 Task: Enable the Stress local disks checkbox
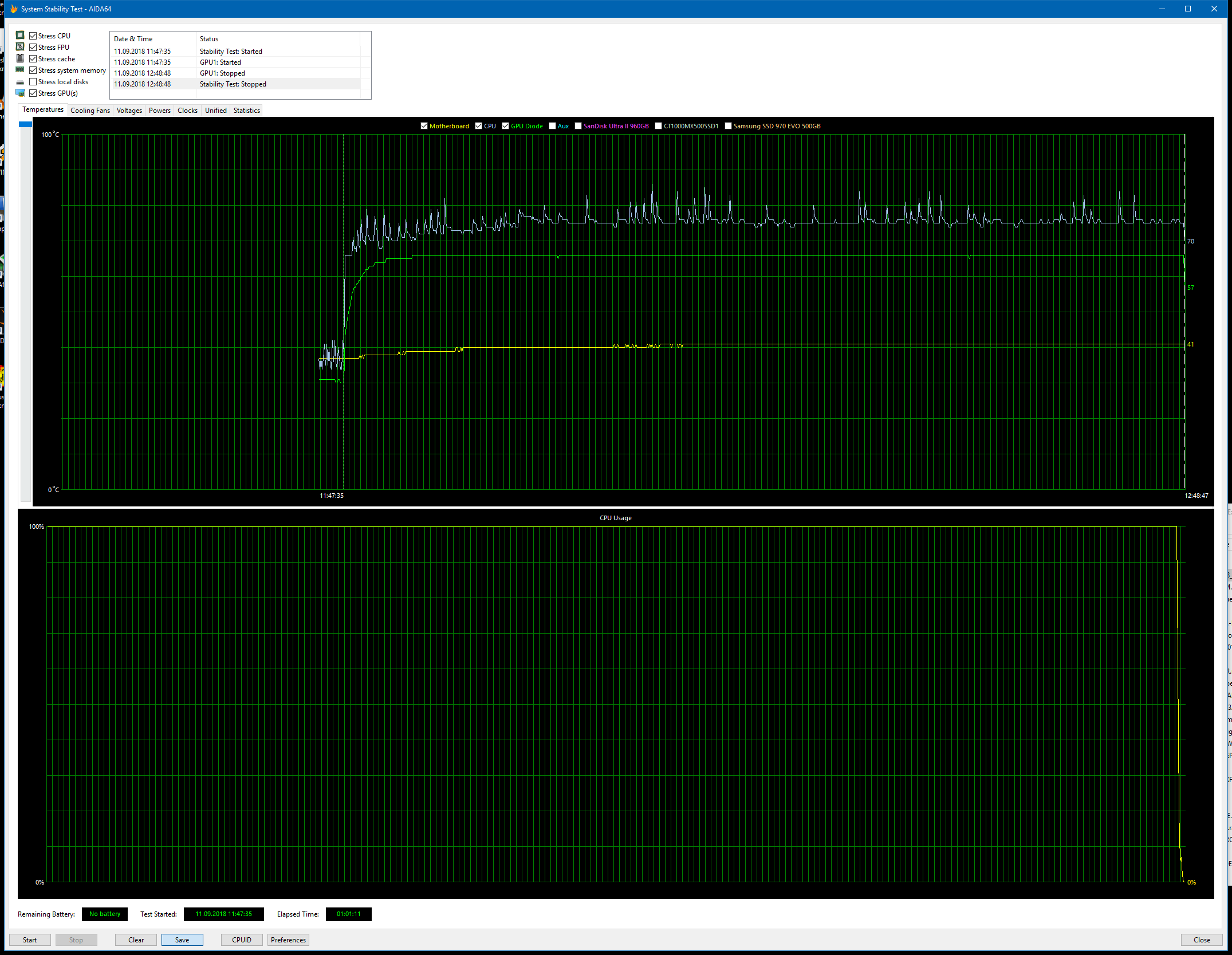pos(34,81)
